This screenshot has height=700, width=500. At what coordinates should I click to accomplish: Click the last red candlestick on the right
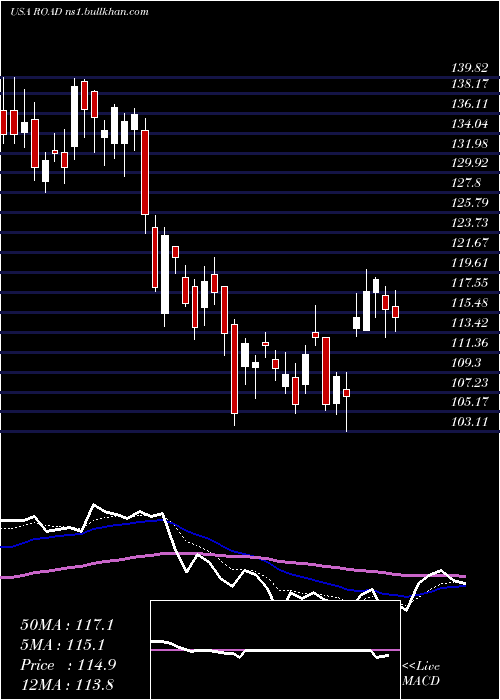tap(395, 312)
